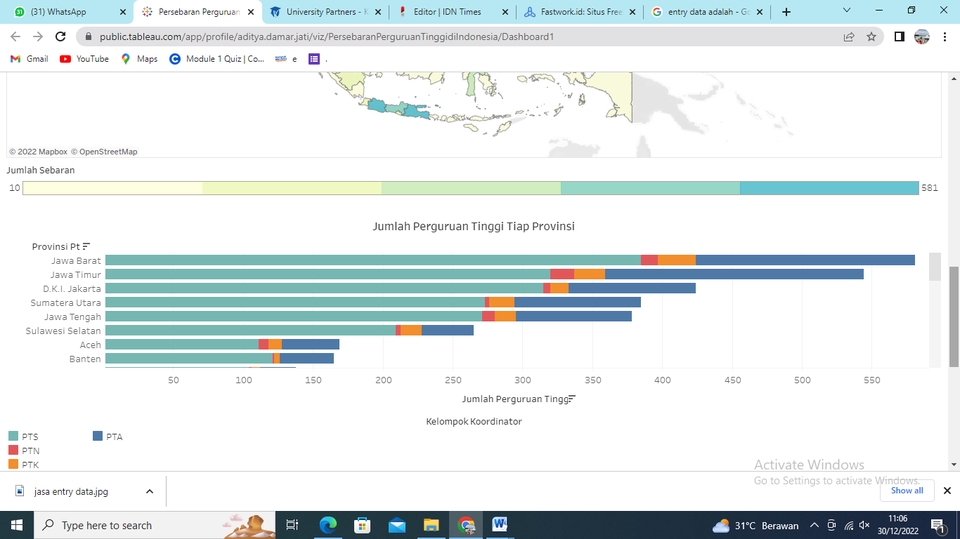Open Module 1 Quiz bookmark
960x539 pixels.
click(217, 59)
